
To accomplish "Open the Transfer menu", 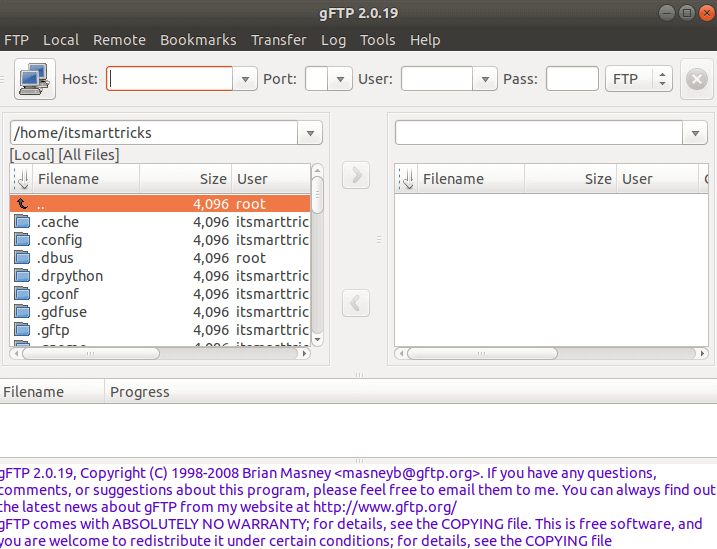I will [x=278, y=40].
